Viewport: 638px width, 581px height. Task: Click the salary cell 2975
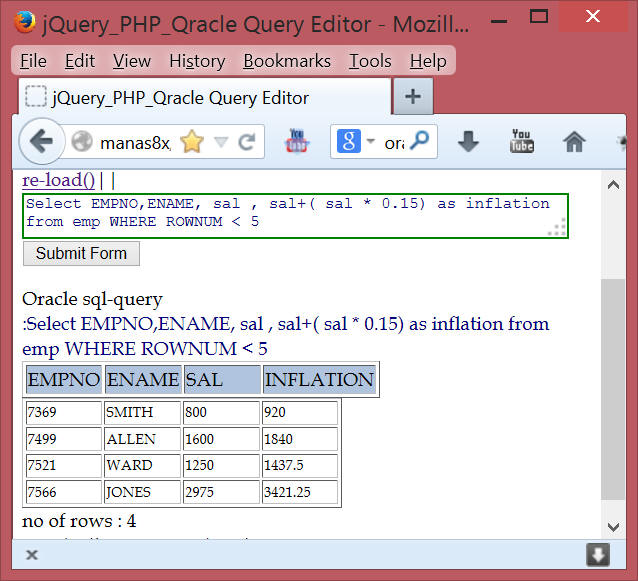(221, 492)
